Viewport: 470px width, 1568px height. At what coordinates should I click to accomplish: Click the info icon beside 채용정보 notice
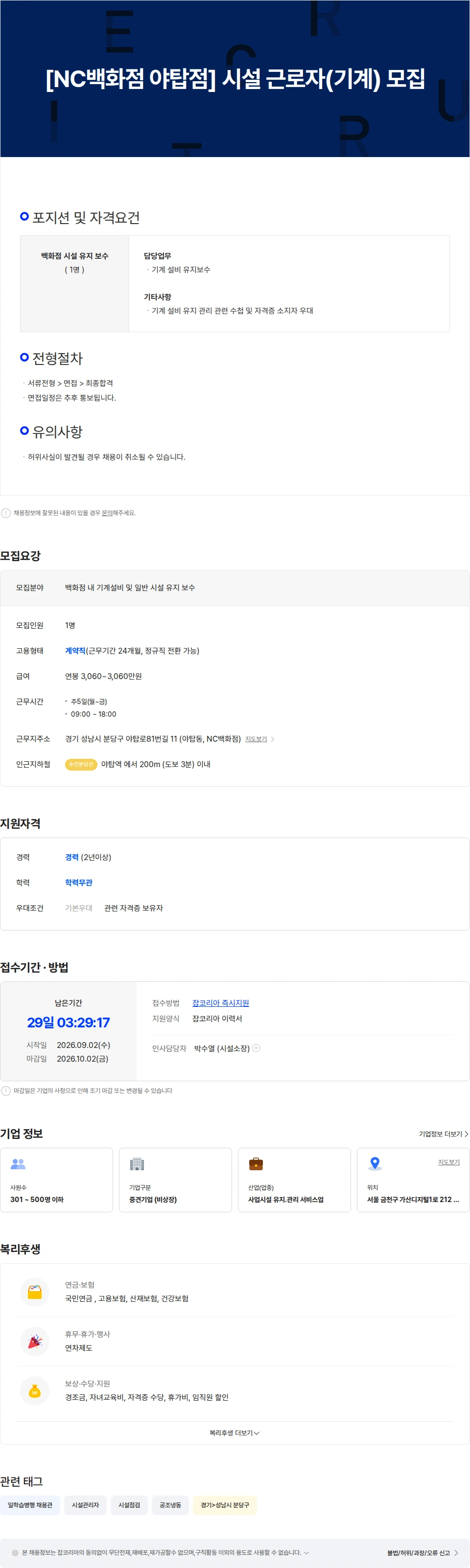(6, 513)
